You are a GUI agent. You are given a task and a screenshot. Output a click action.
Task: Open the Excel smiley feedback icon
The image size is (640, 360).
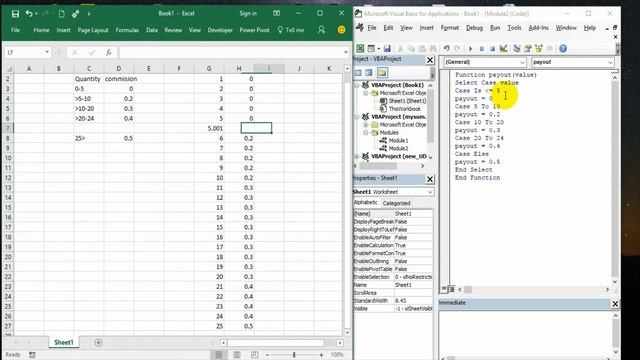point(341,30)
